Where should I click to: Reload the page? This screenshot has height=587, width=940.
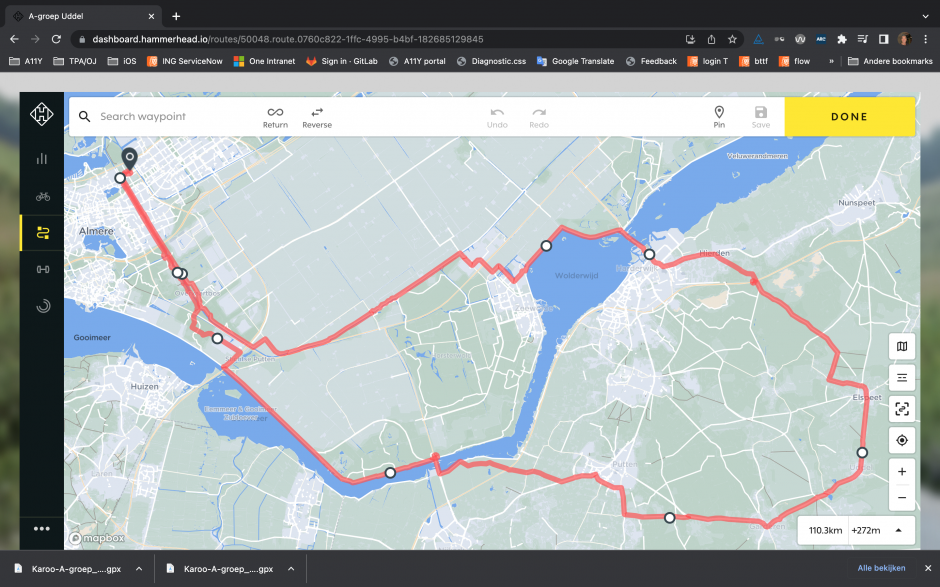coord(56,39)
